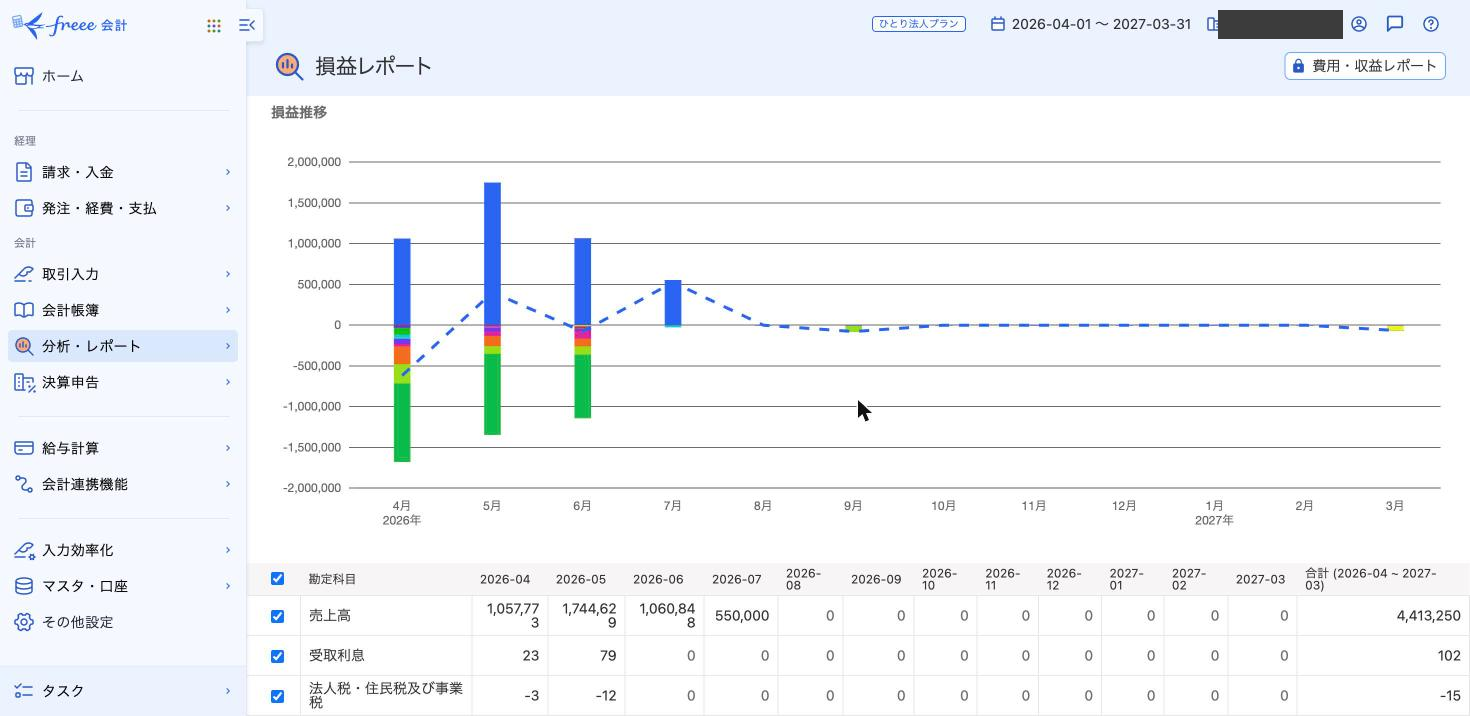This screenshot has width=1470, height=716.
Task: Click the 取引入力 pen icon
Action: click(x=24, y=274)
